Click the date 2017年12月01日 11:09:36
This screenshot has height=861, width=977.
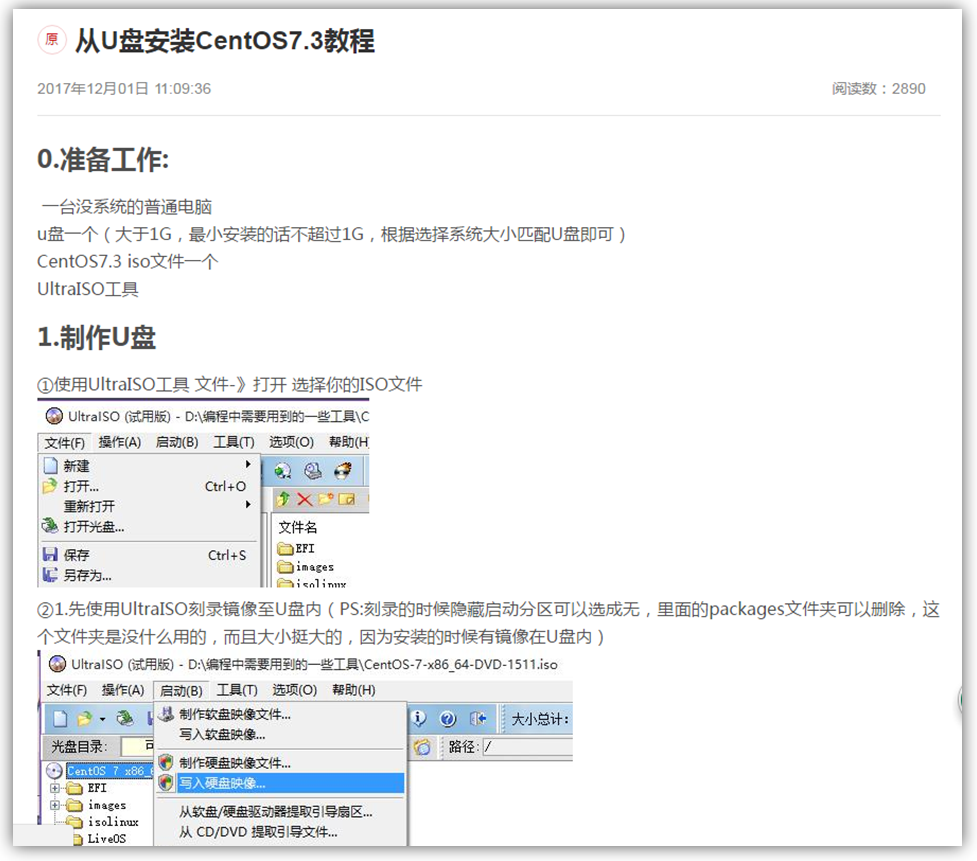coord(124,88)
